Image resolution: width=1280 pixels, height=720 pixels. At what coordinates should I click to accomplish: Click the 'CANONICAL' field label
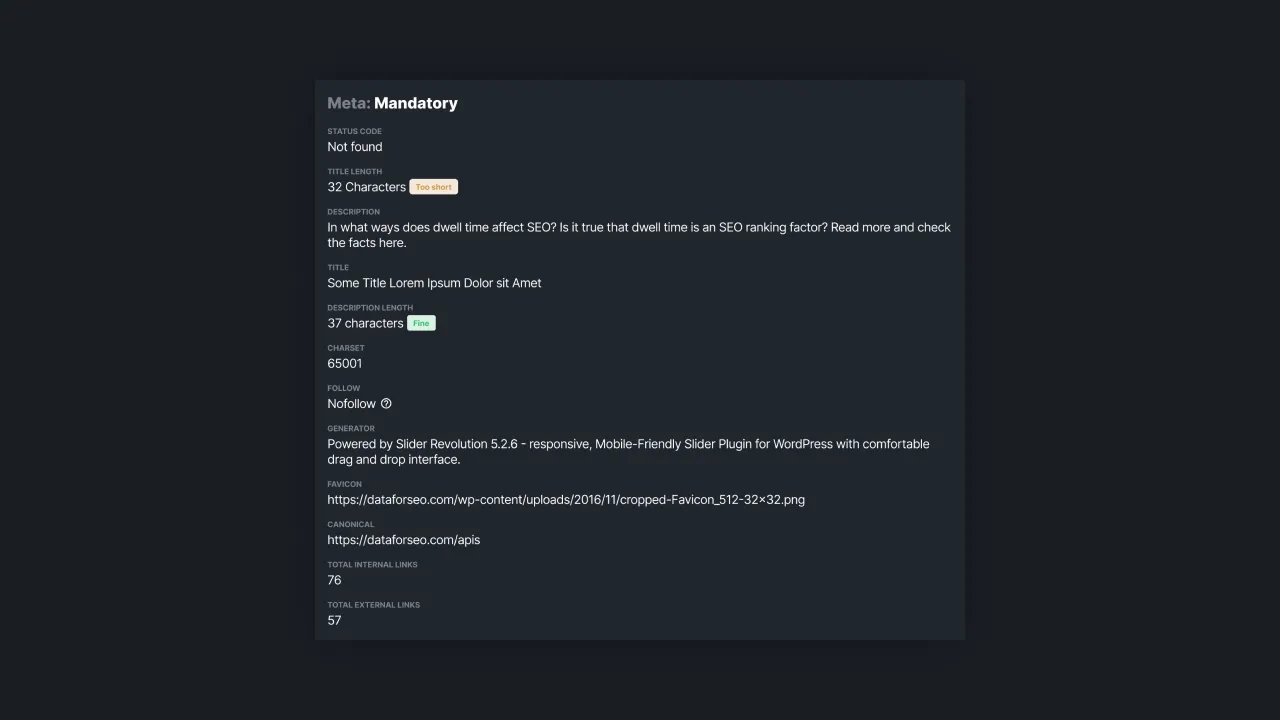point(351,524)
